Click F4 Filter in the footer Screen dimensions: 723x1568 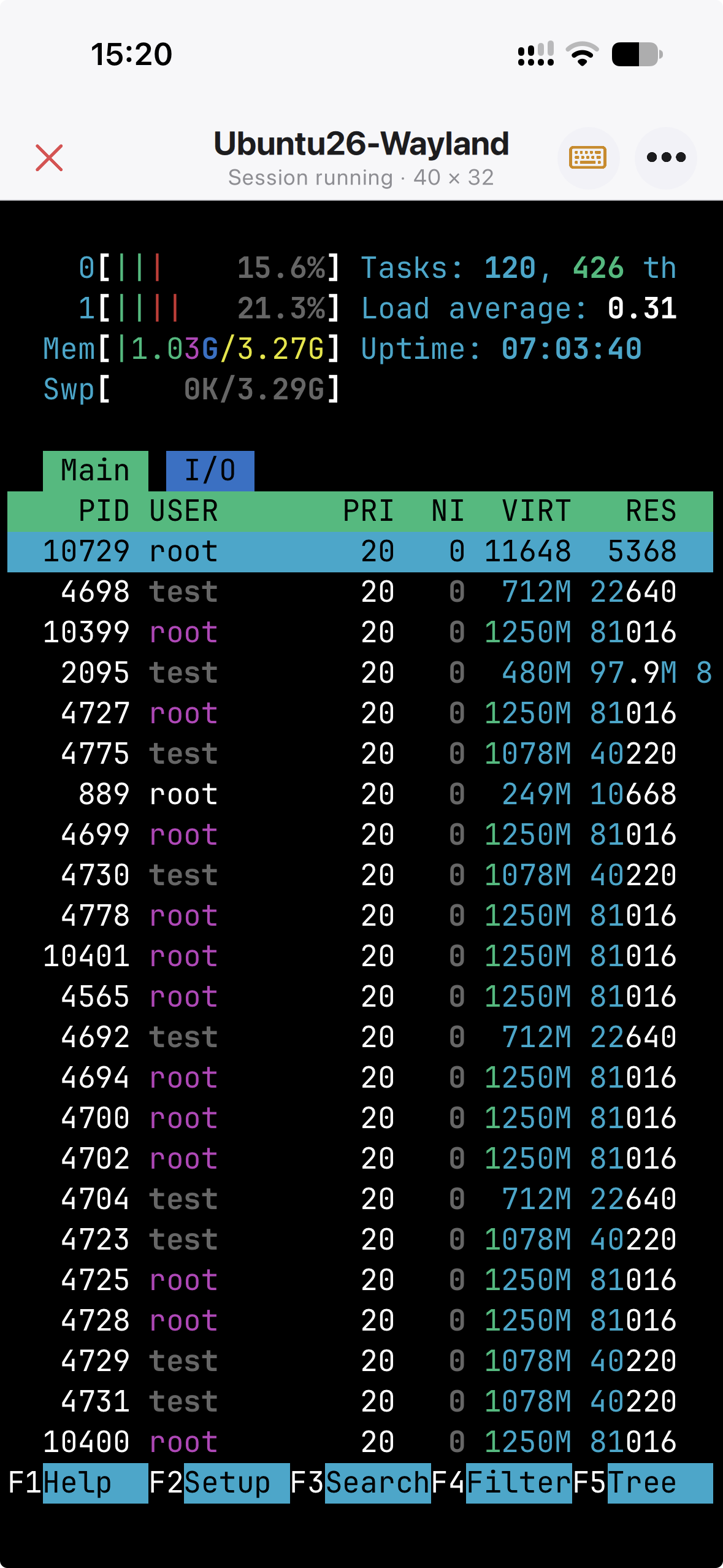502,1483
